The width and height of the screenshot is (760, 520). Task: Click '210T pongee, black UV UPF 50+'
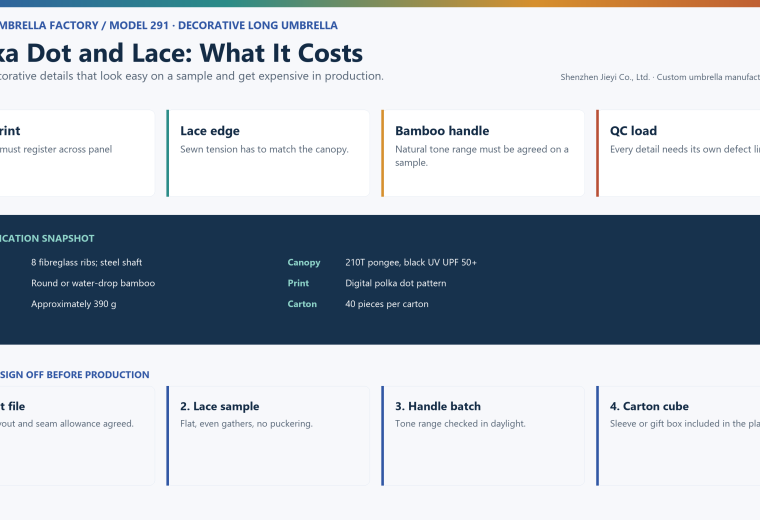pos(411,263)
